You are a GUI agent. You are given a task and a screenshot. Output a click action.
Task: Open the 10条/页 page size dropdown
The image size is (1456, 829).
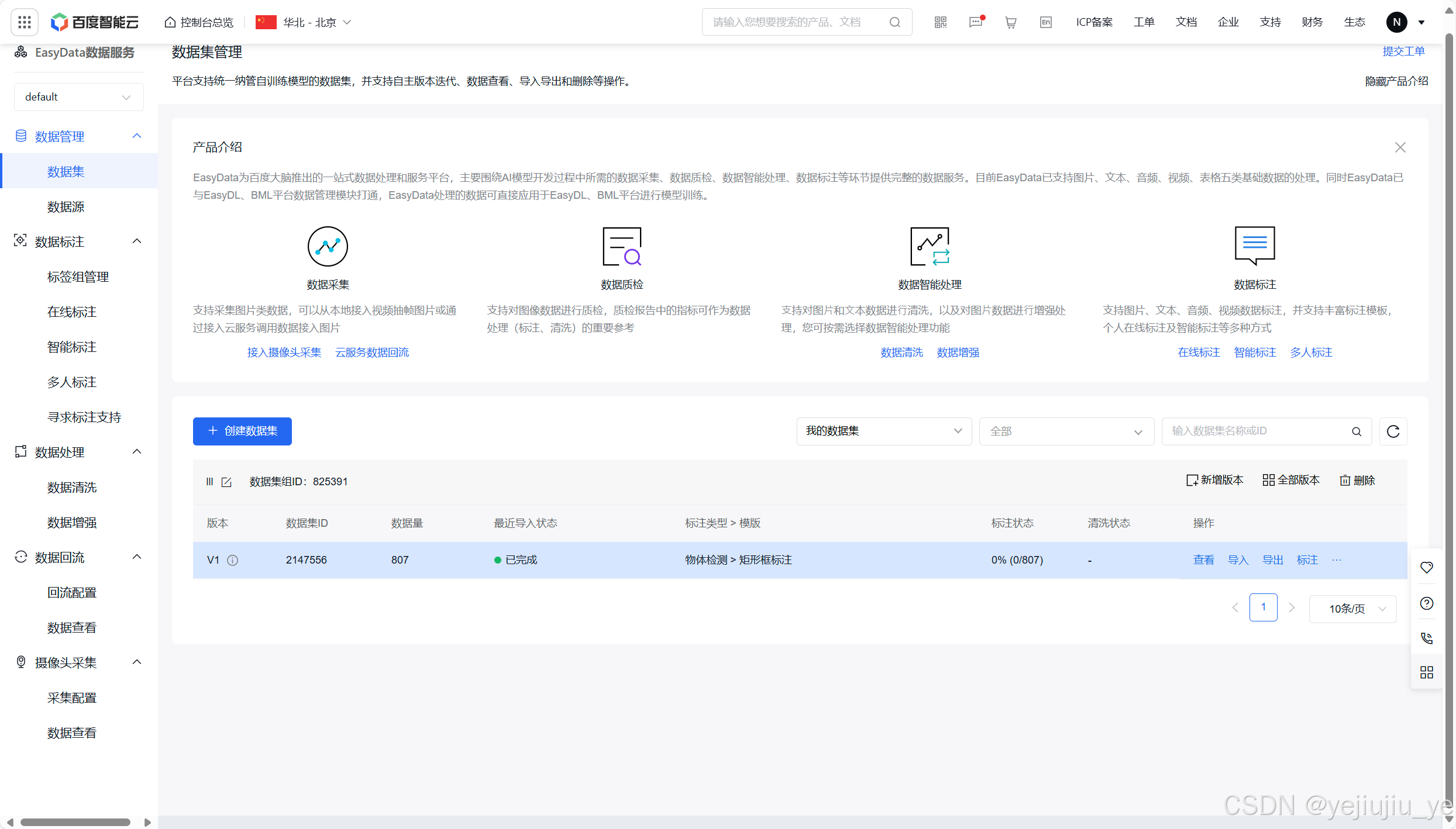point(1352,609)
